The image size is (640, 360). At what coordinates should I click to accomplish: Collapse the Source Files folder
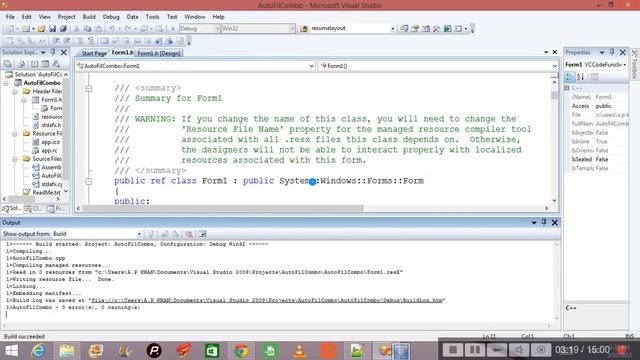tap(15, 159)
